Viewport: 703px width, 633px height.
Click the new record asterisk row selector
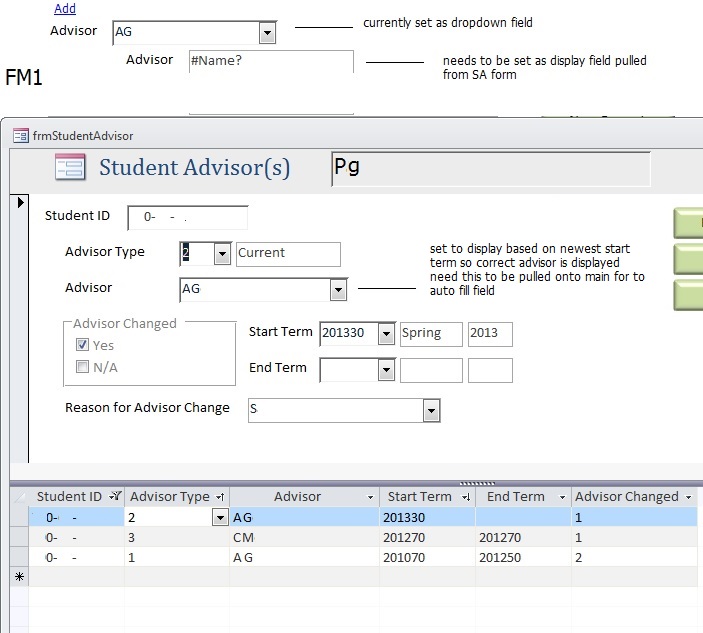[18, 576]
